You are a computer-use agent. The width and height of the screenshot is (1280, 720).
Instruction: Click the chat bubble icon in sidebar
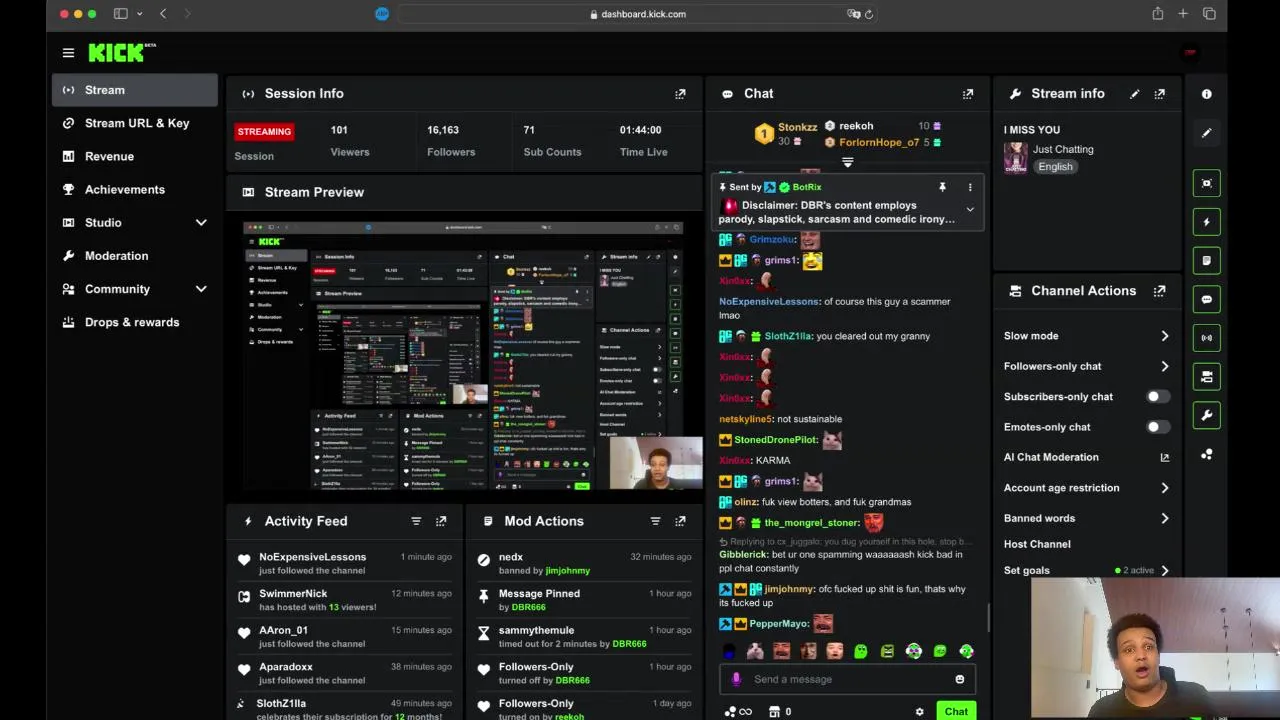1206,299
